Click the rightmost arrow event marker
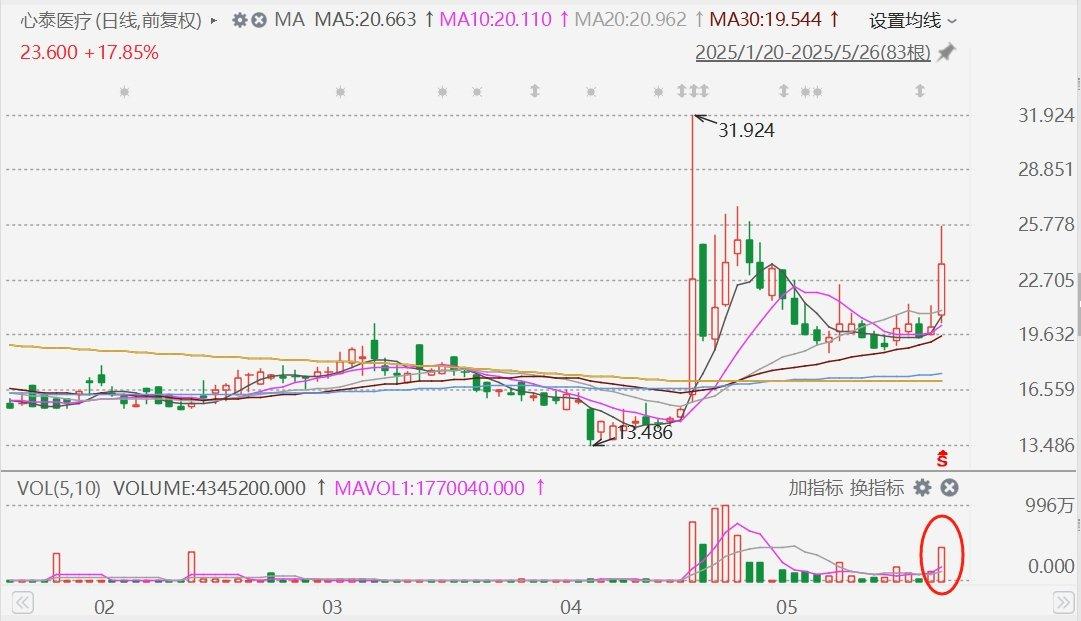 point(919,92)
